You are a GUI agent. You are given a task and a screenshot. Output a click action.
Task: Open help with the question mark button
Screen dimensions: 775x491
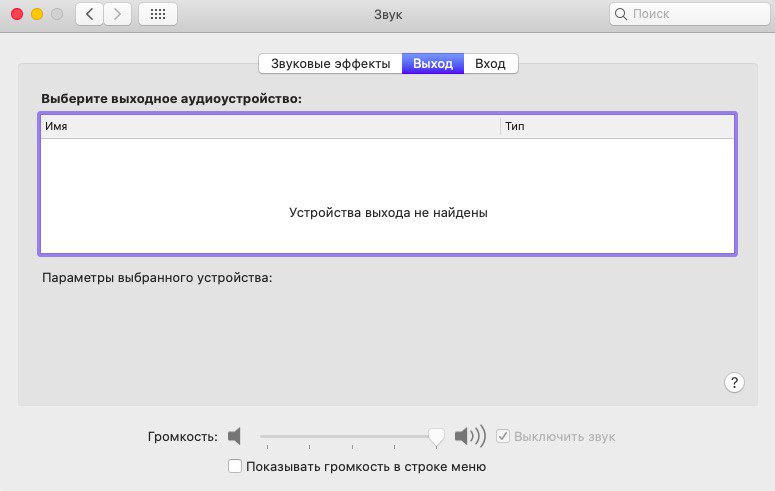[734, 382]
